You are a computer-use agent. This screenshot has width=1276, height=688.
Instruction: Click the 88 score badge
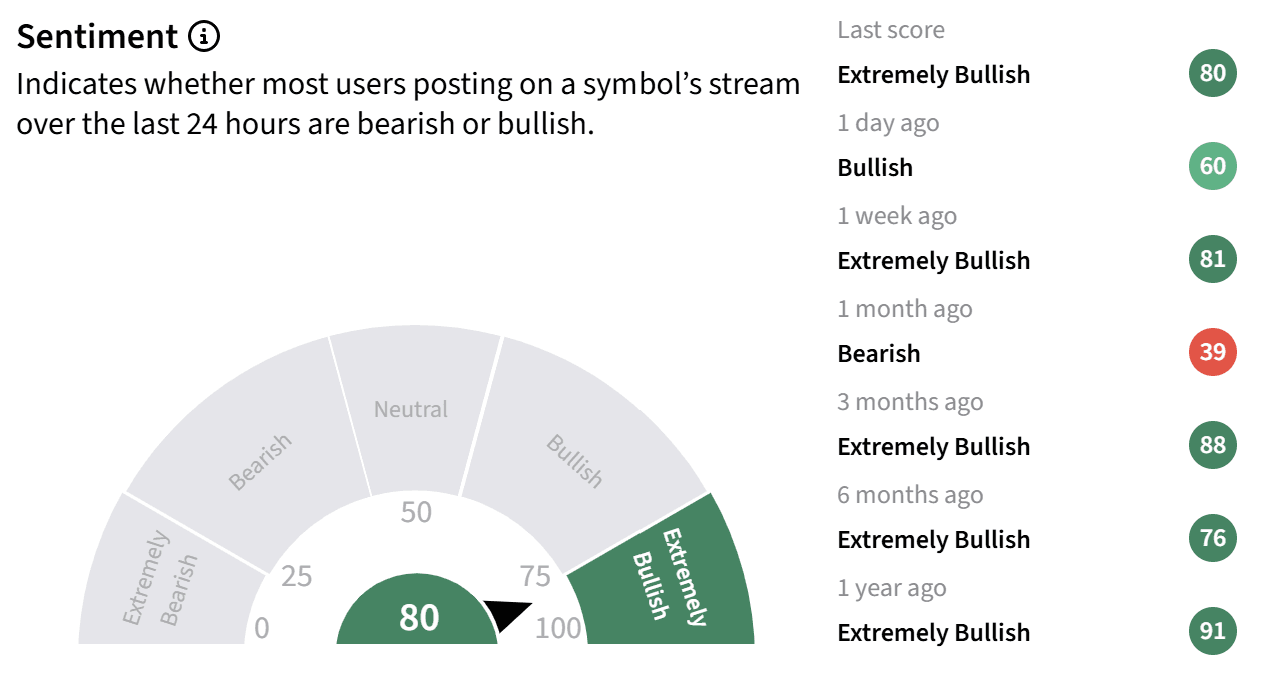(1213, 445)
